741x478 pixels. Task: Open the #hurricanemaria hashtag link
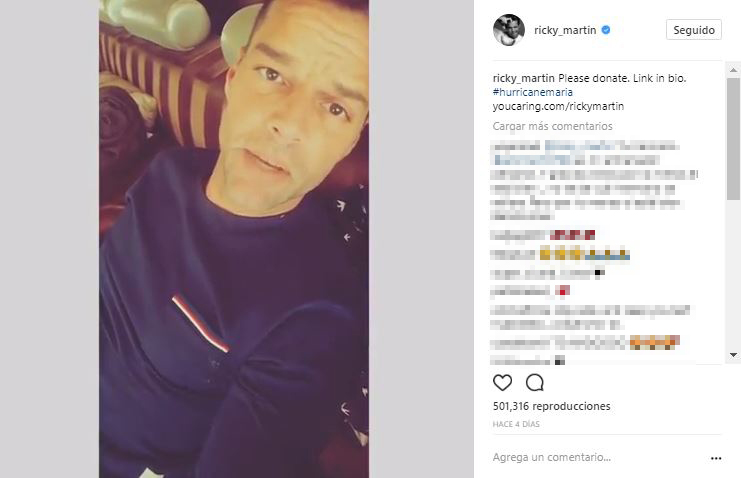click(x=533, y=92)
